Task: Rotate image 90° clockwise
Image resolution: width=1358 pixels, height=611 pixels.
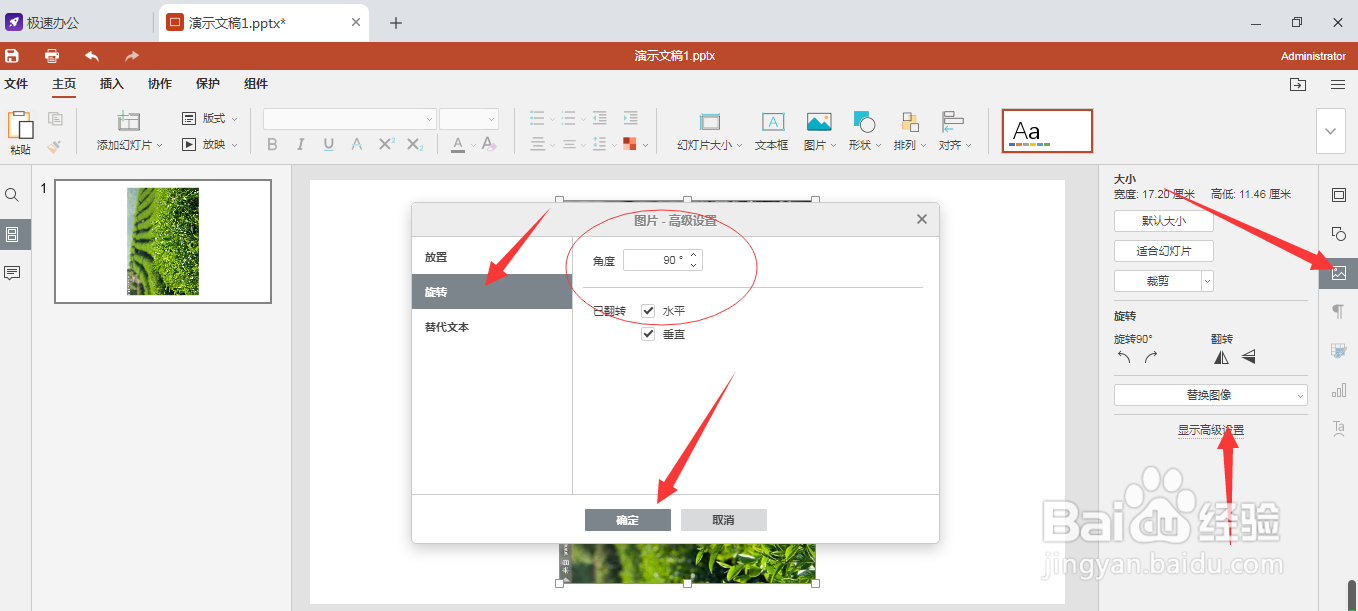Action: [1151, 357]
